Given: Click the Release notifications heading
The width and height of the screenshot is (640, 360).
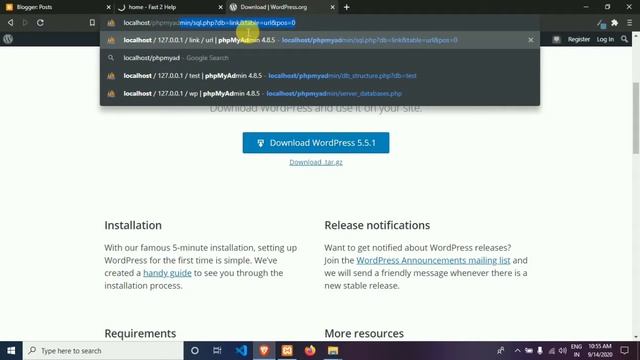Looking at the screenshot, I should click(x=377, y=225).
